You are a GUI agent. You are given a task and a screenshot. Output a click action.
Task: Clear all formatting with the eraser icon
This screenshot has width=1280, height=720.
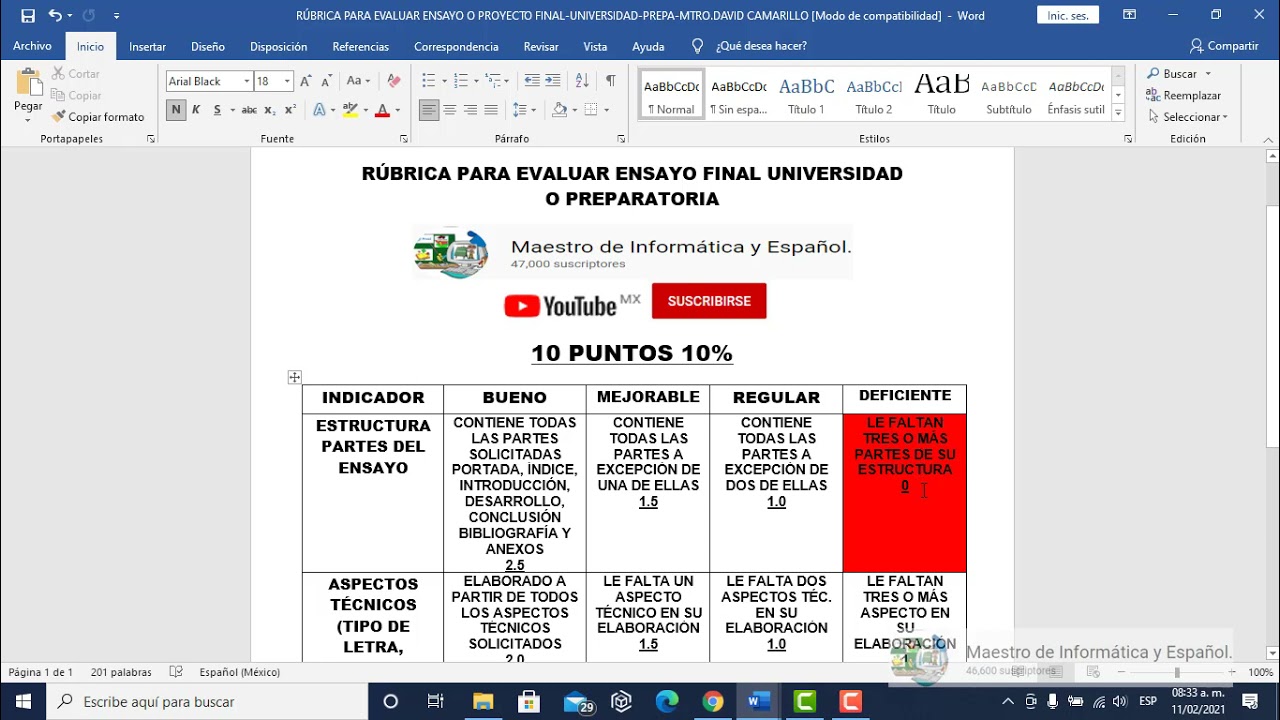tap(394, 81)
